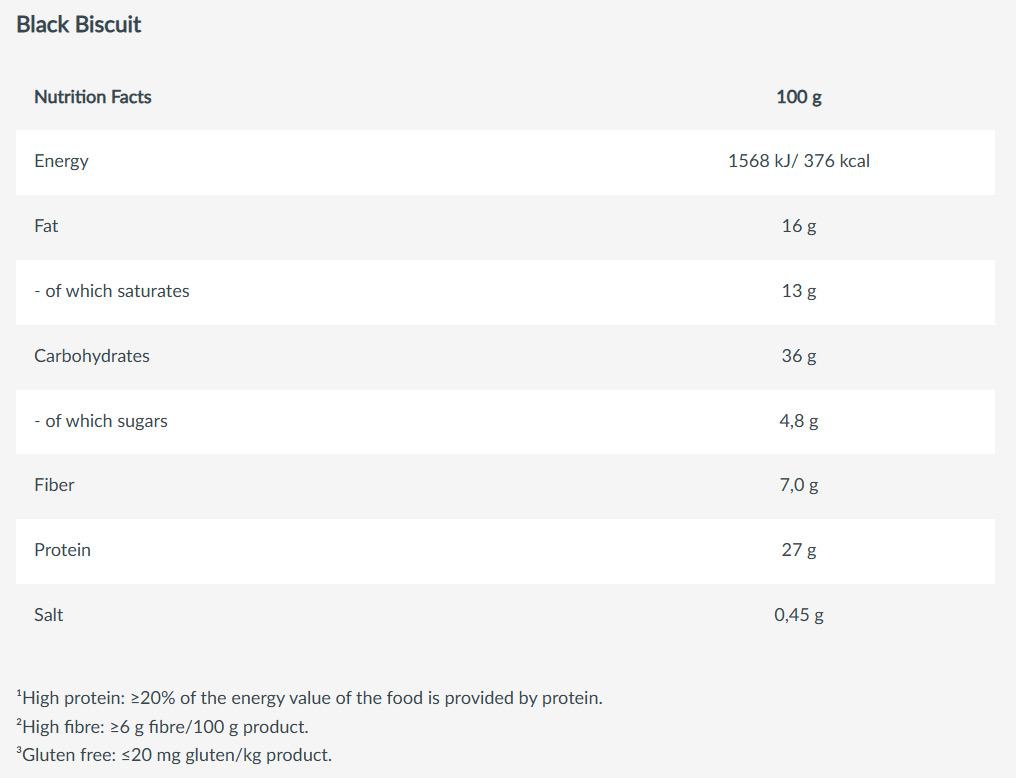Click the Fiber row label

(54, 485)
